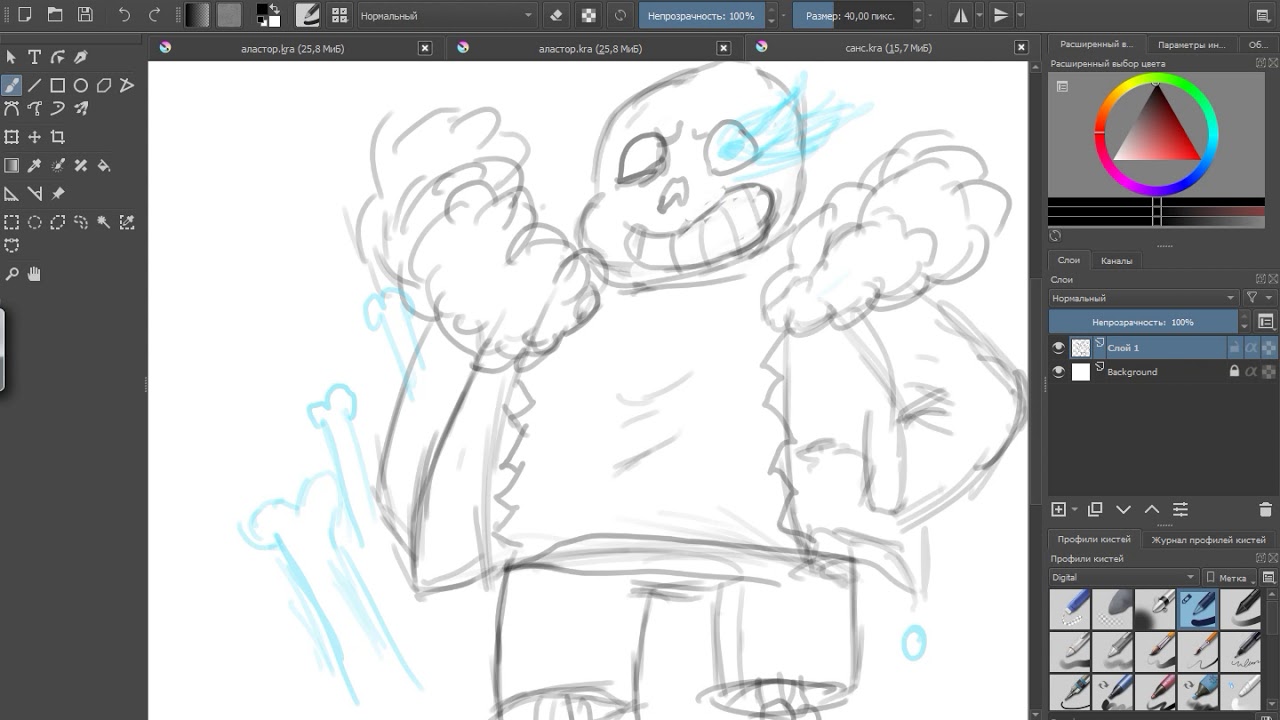Image resolution: width=1280 pixels, height=720 pixels.
Task: Select the Color Picker eyedropper tool
Action: click(x=35, y=166)
